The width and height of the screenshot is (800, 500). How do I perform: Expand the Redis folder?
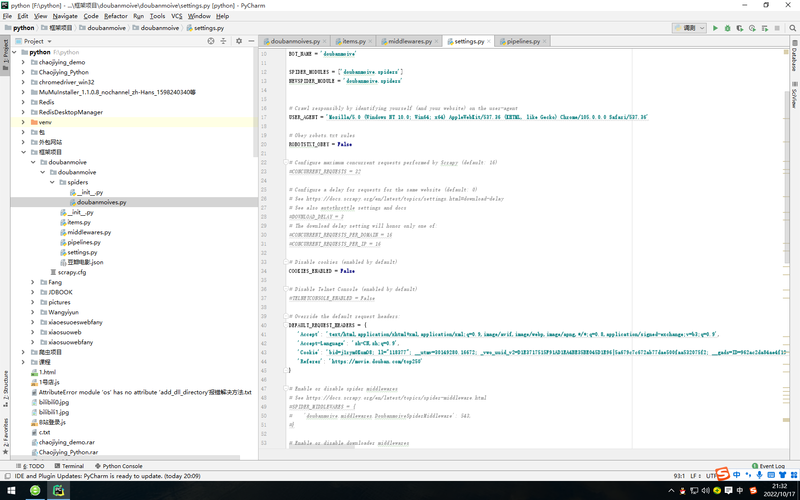pos(23,102)
